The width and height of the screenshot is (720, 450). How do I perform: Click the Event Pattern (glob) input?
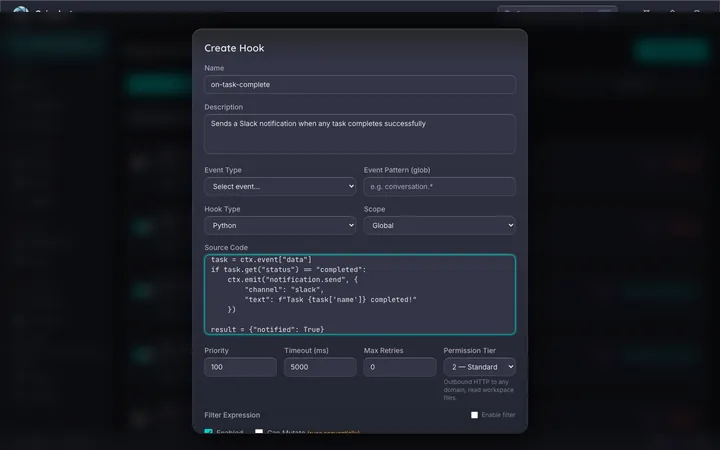[x=439, y=186]
